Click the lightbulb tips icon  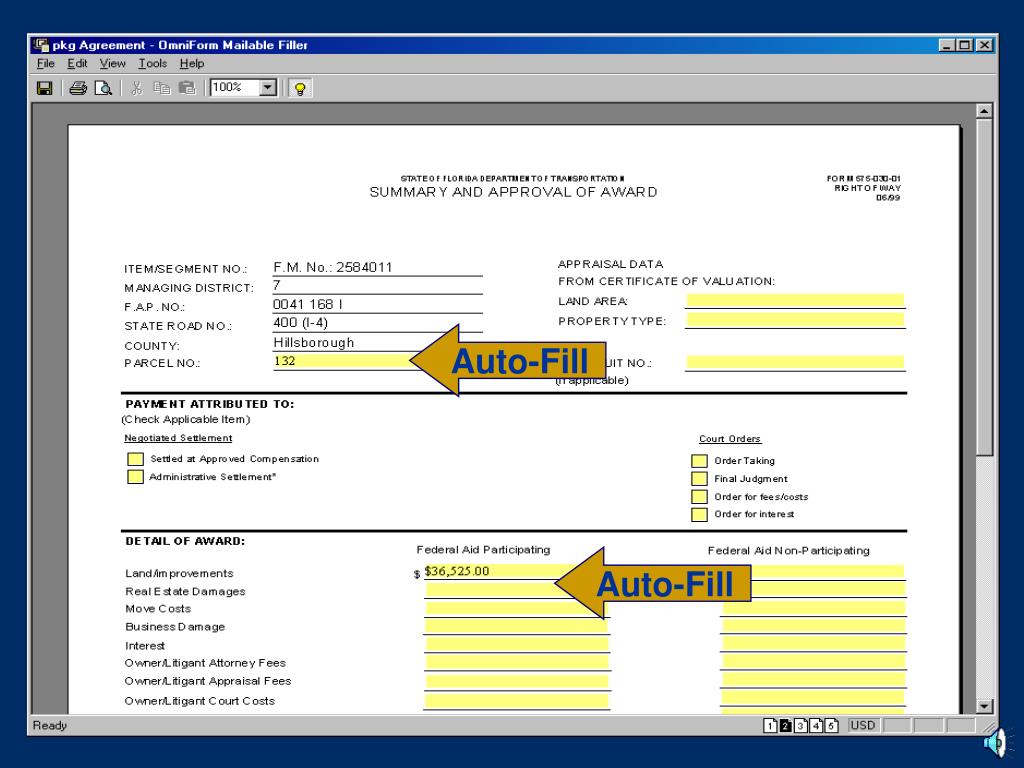[300, 89]
